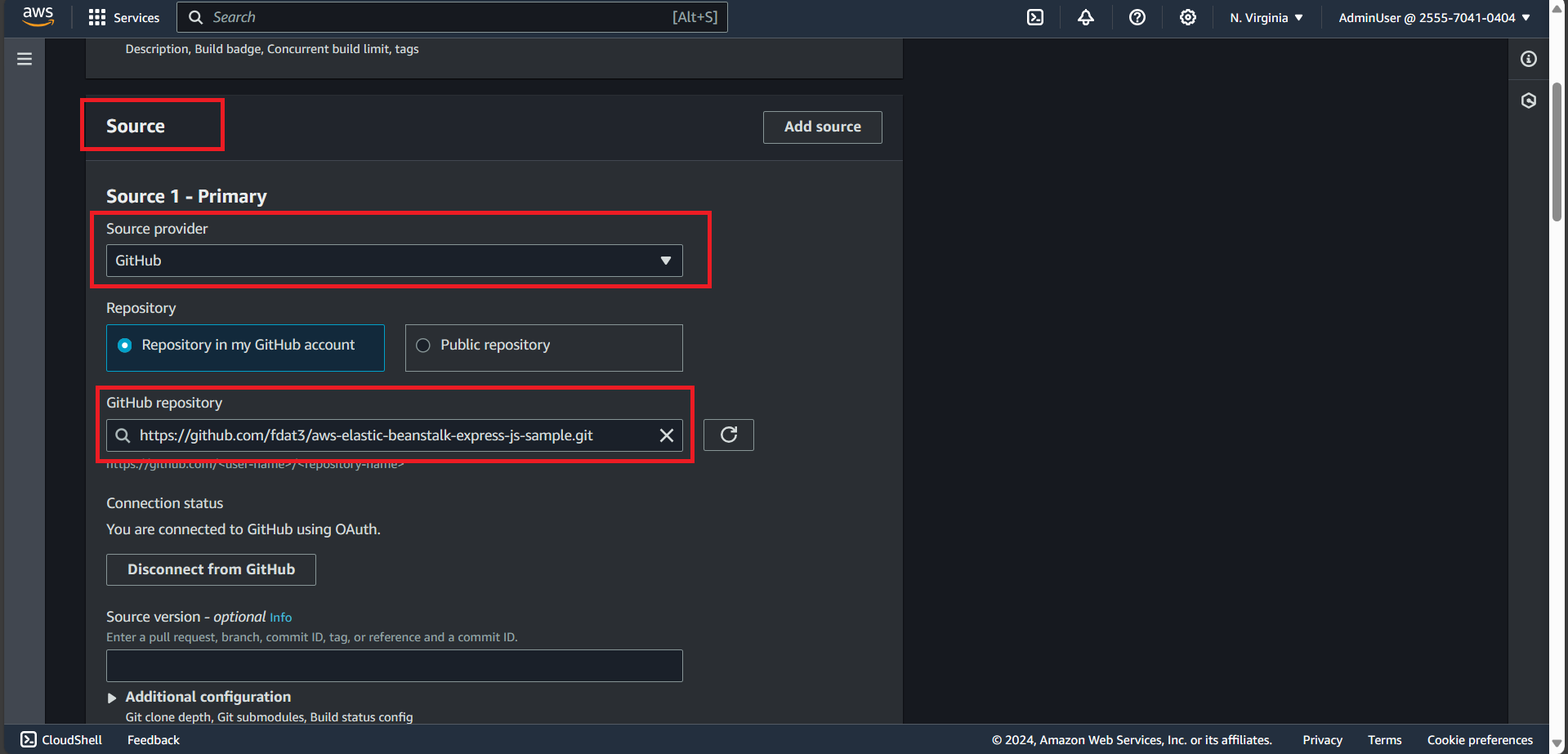Select Repository in my GitHub account
Viewport: 1568px width, 754px height.
(245, 348)
